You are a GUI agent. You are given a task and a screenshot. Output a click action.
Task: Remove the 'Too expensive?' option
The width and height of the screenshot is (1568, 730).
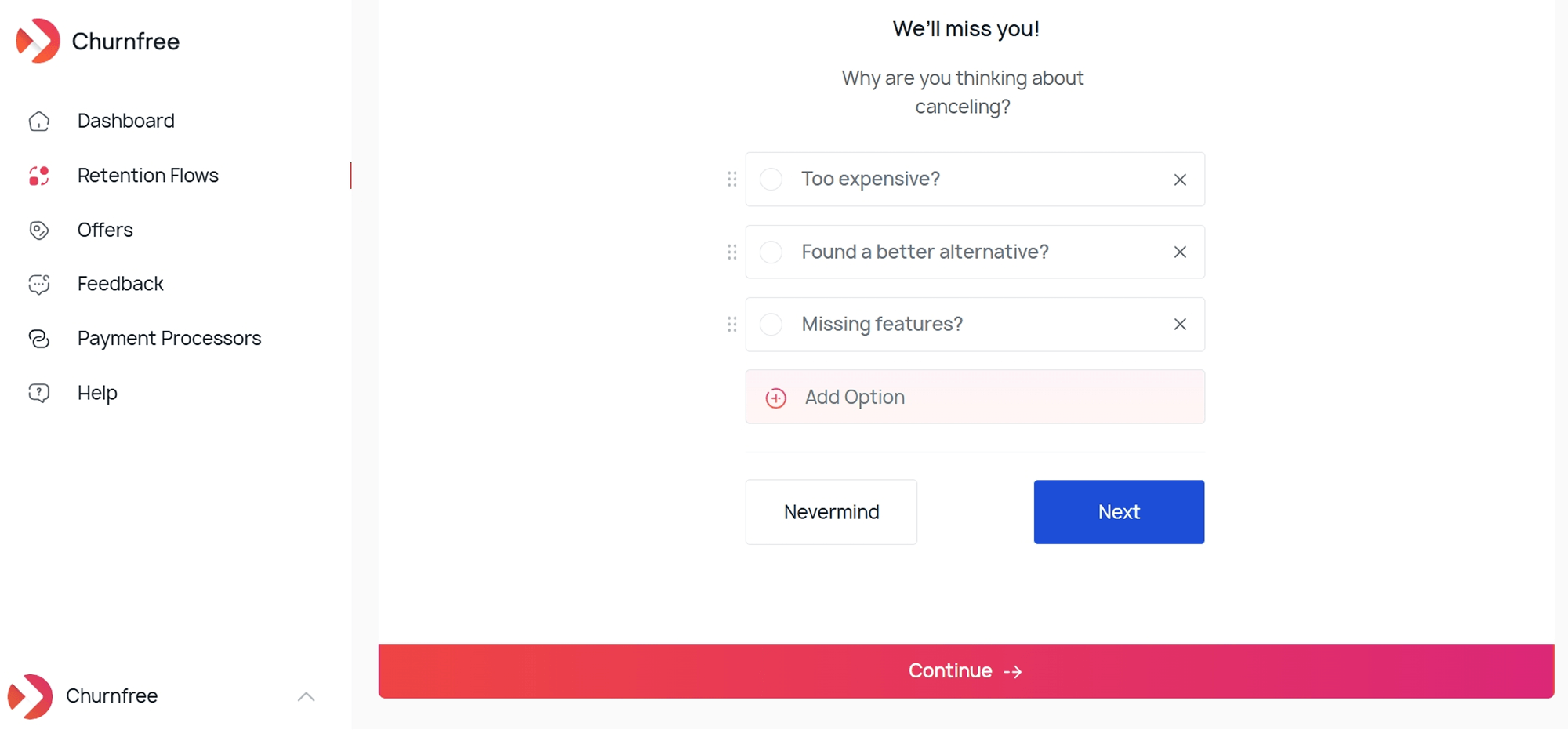click(x=1179, y=179)
